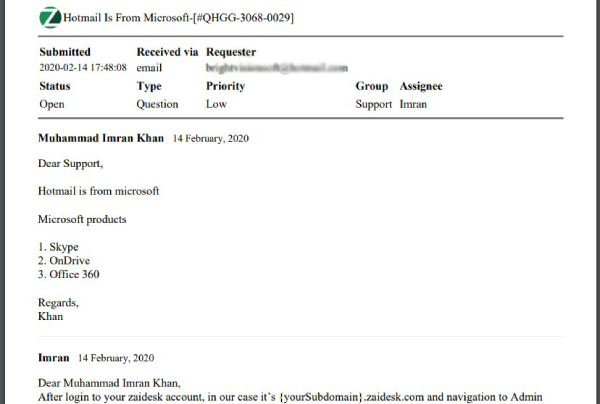Select the ticket title 'Hotmail Is From Microsoft-[#QHGG-3068-0029]'
Viewport: 600px width, 404px height.
coord(179,18)
